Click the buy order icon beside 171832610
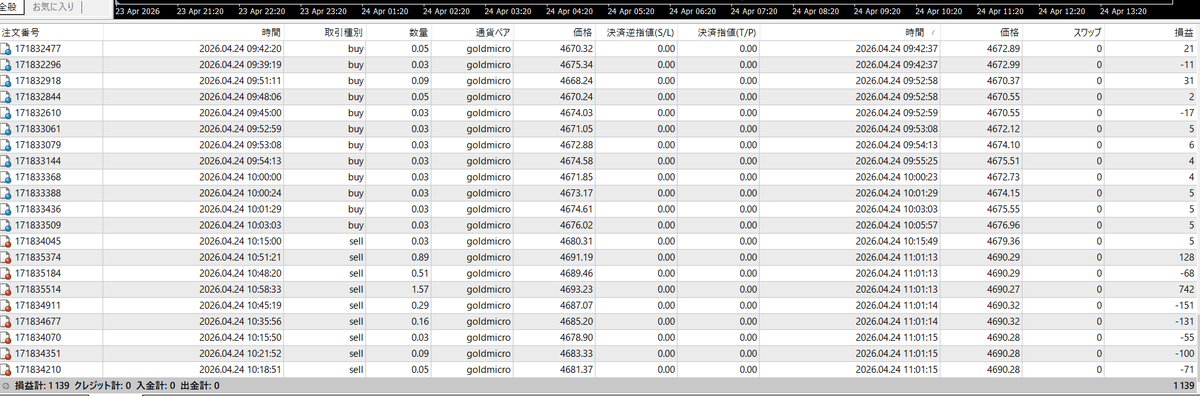This screenshot has width=1200, height=396. 6,113
